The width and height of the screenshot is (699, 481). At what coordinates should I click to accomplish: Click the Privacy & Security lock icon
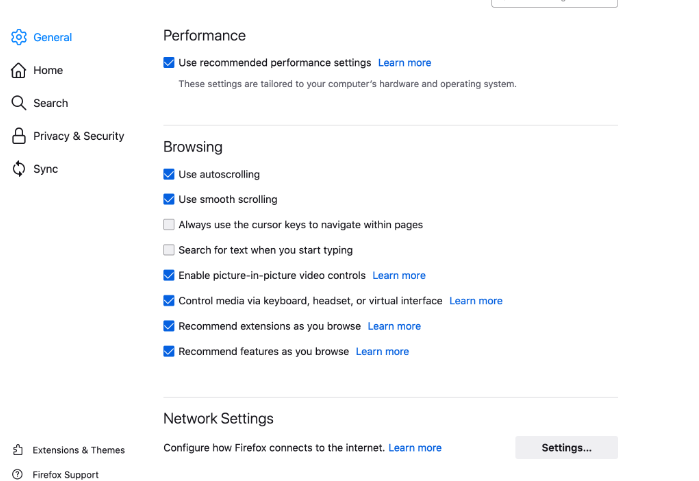18,136
